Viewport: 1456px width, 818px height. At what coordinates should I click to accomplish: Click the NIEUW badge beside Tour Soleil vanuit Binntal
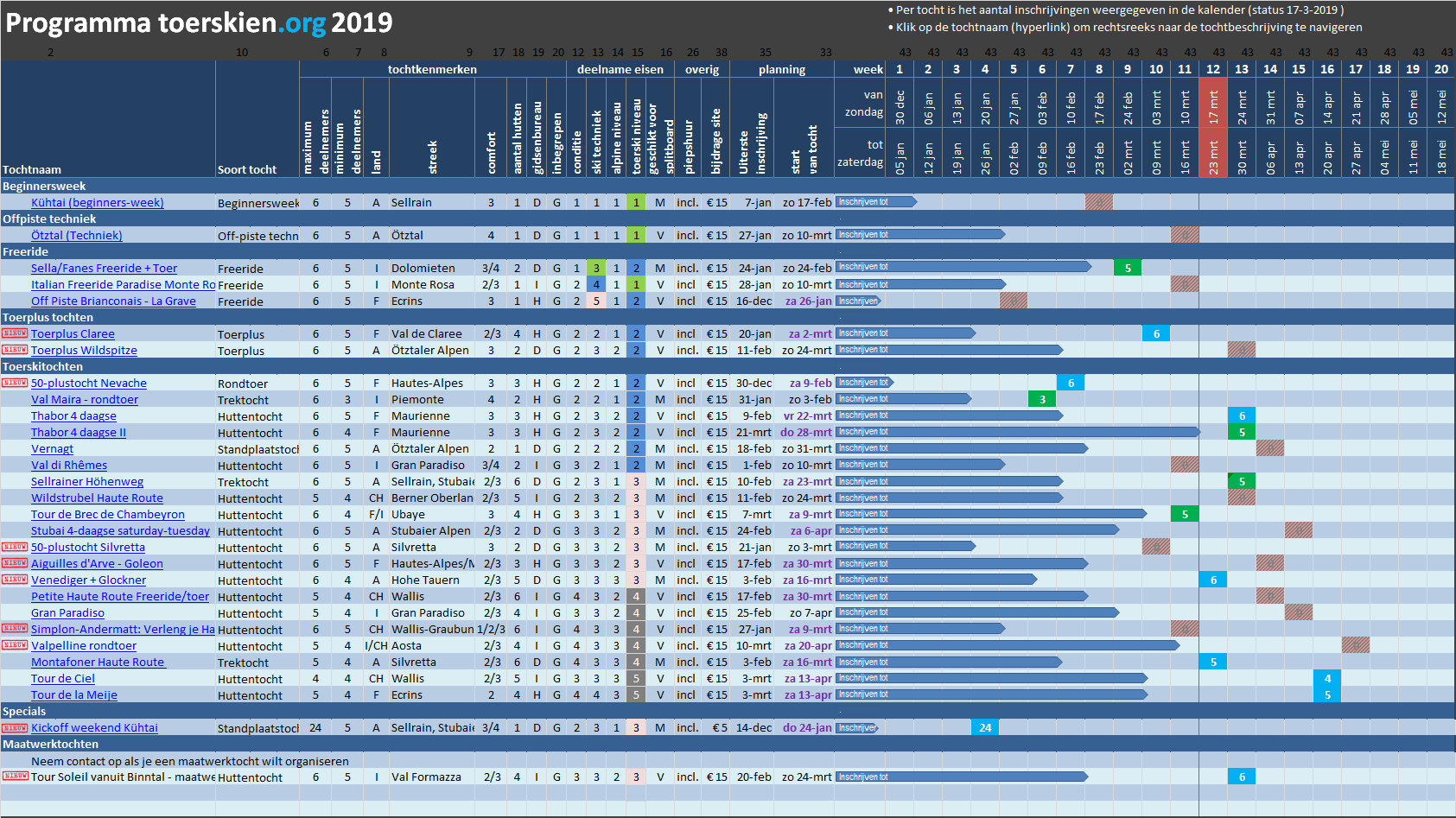tap(15, 777)
